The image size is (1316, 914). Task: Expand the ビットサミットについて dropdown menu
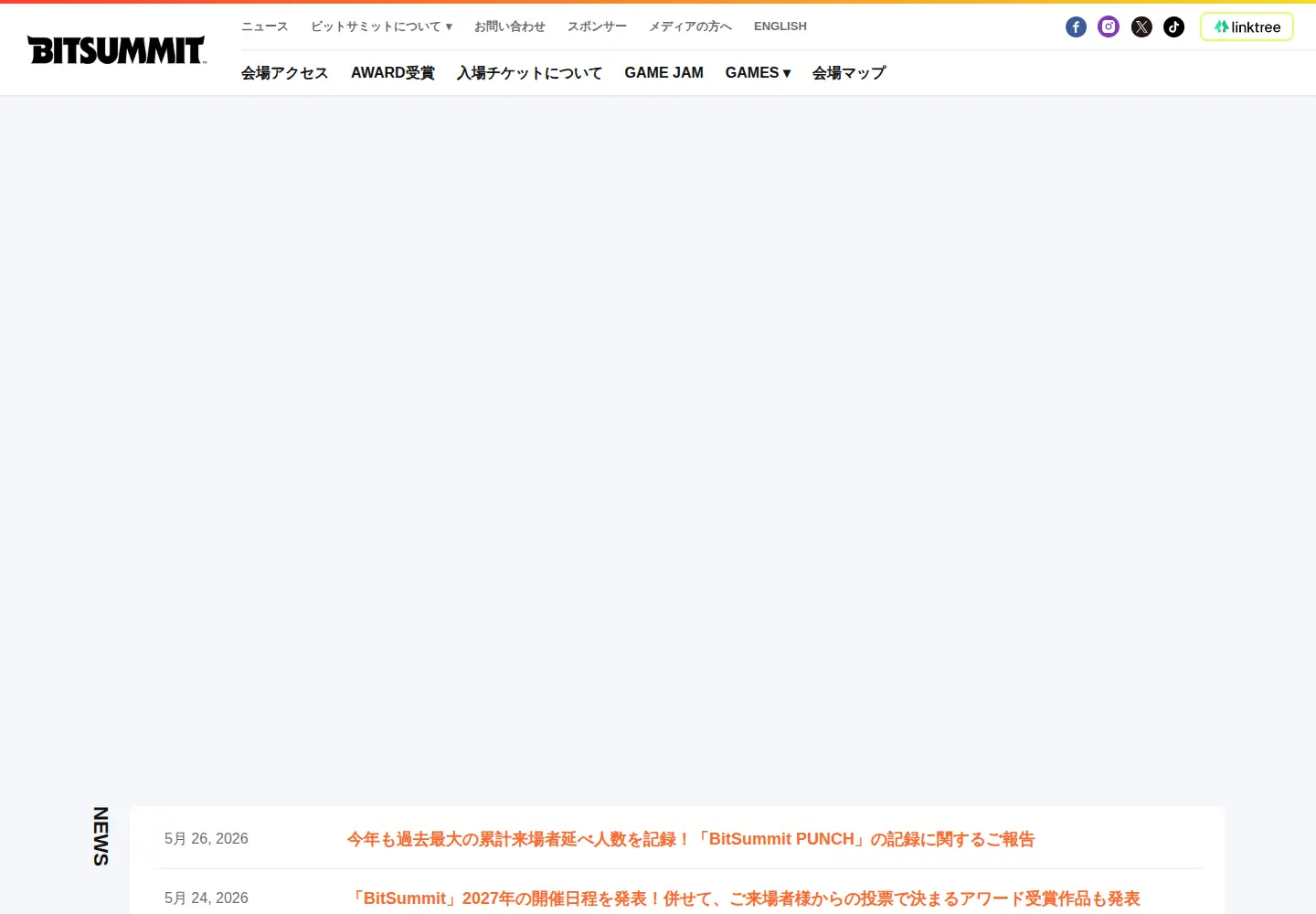[381, 27]
